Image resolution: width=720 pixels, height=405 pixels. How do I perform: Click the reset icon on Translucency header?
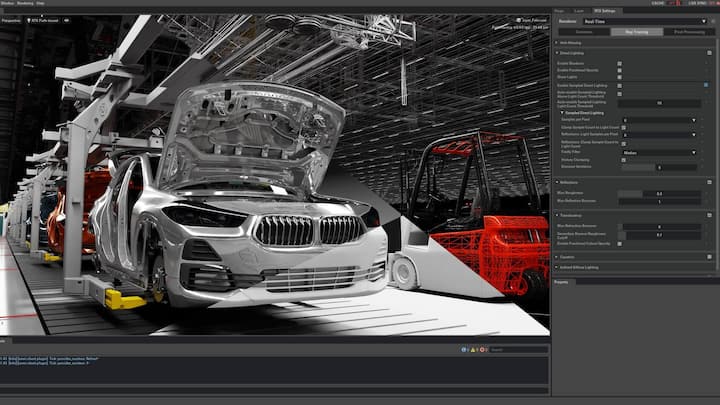coord(709,215)
